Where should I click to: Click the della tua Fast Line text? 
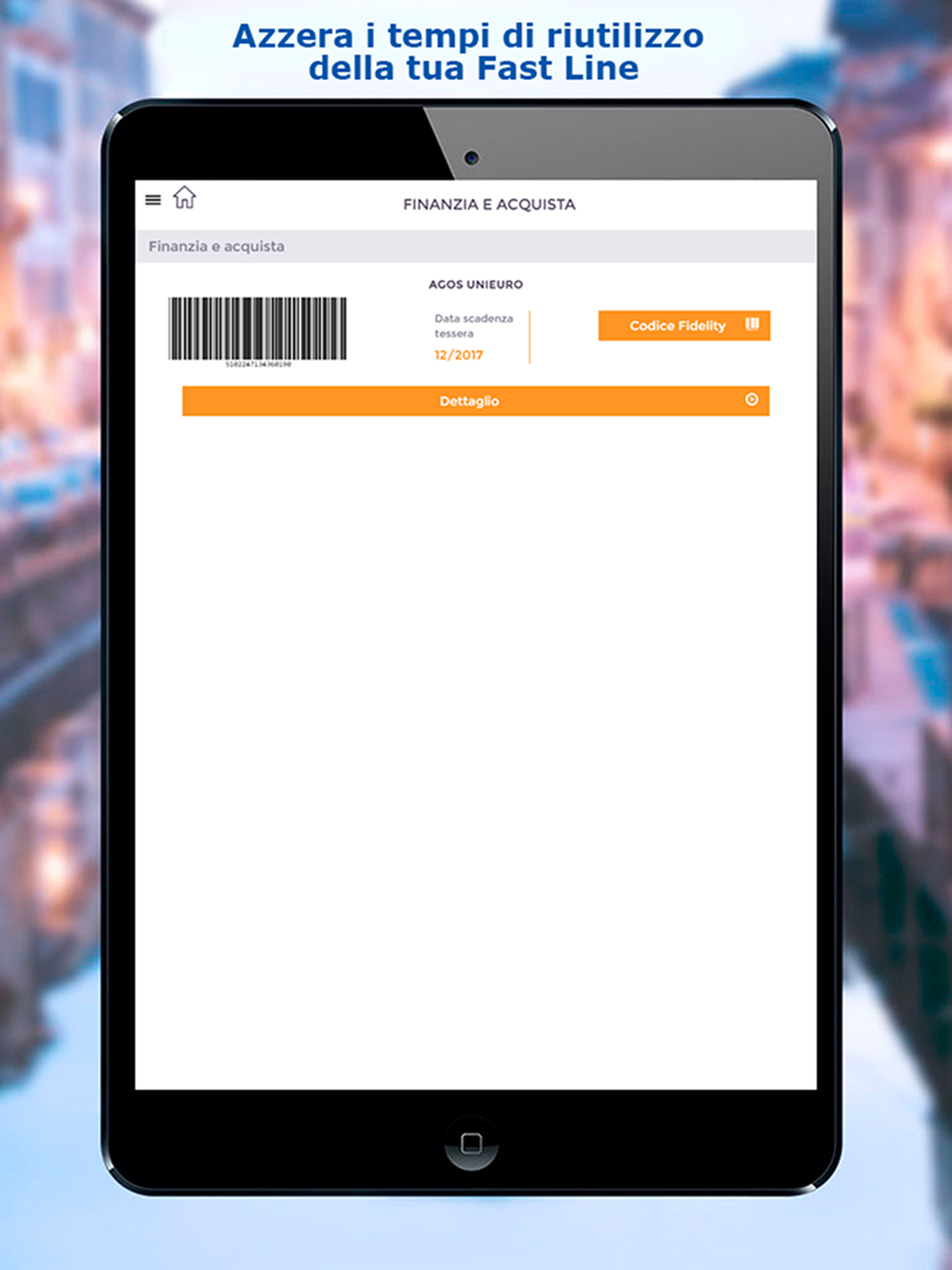click(473, 69)
